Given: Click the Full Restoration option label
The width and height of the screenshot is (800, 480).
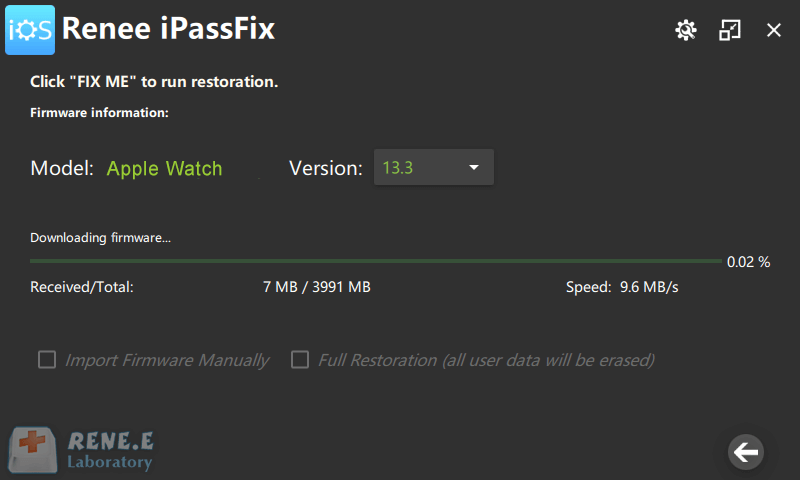Looking at the screenshot, I should coord(486,360).
